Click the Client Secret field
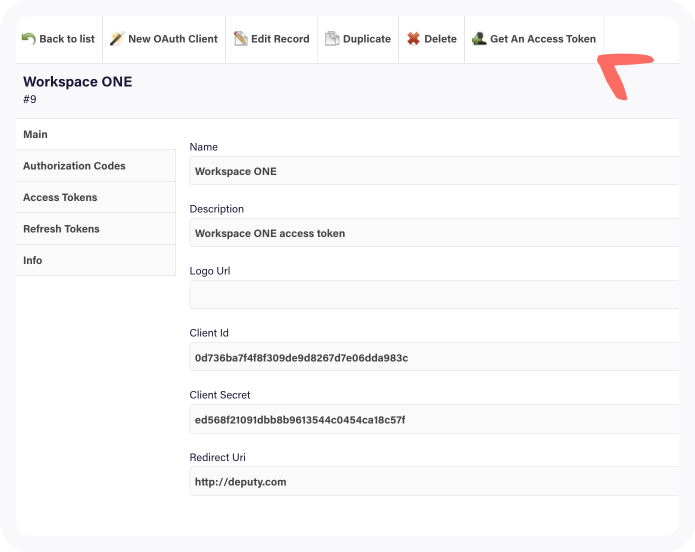This screenshot has height=552, width=695. tap(434, 419)
